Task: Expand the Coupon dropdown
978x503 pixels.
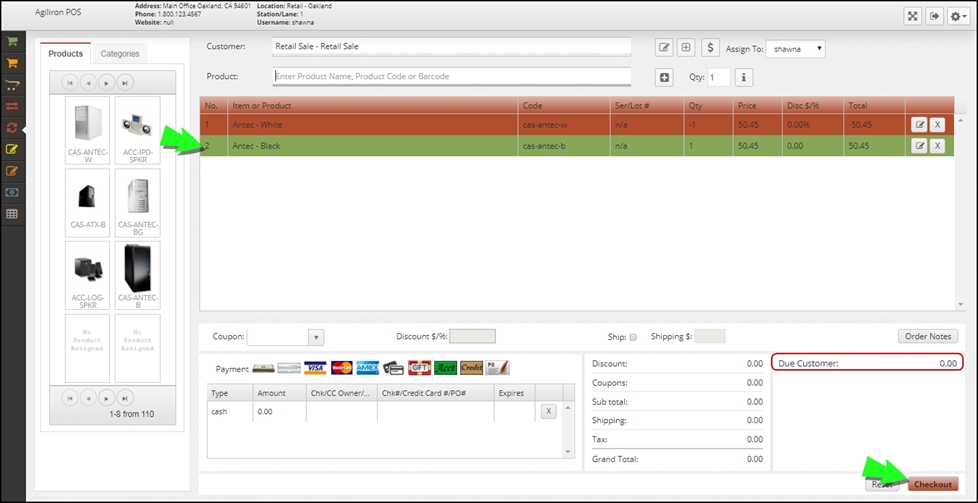Action: [x=316, y=338]
